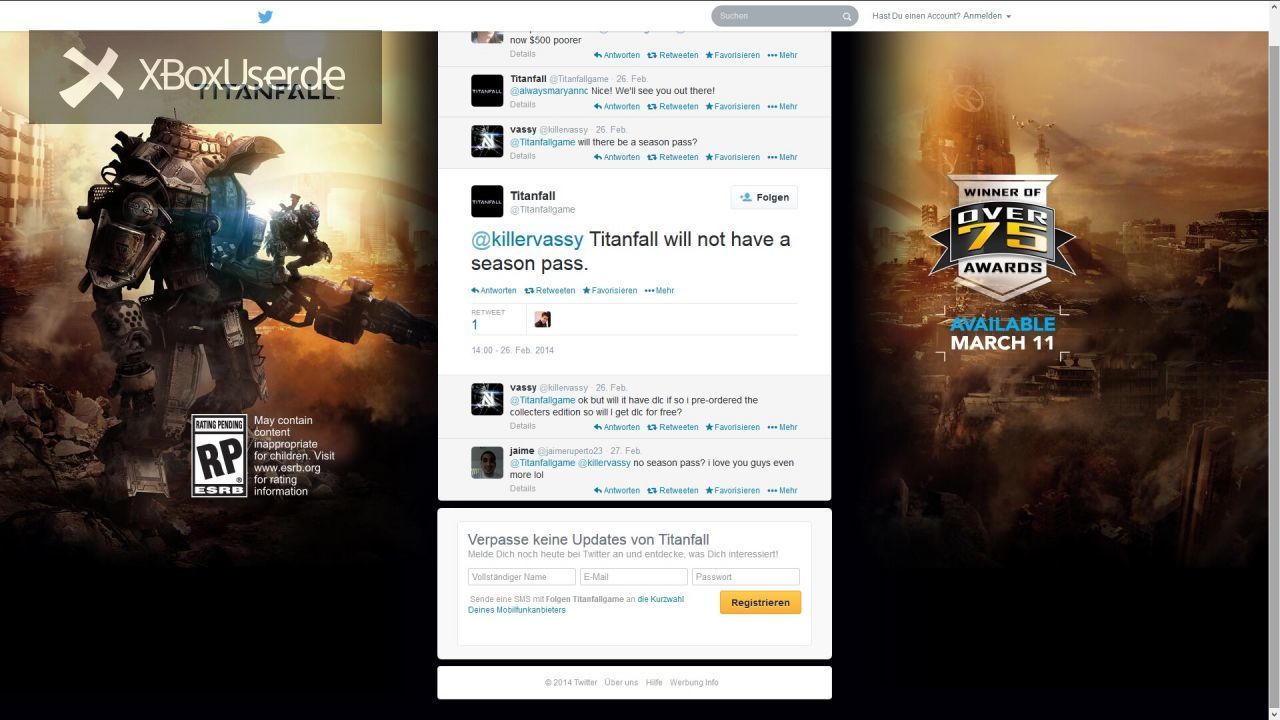1280x720 pixels.
Task: Click the E-Mail input field
Action: coord(634,577)
